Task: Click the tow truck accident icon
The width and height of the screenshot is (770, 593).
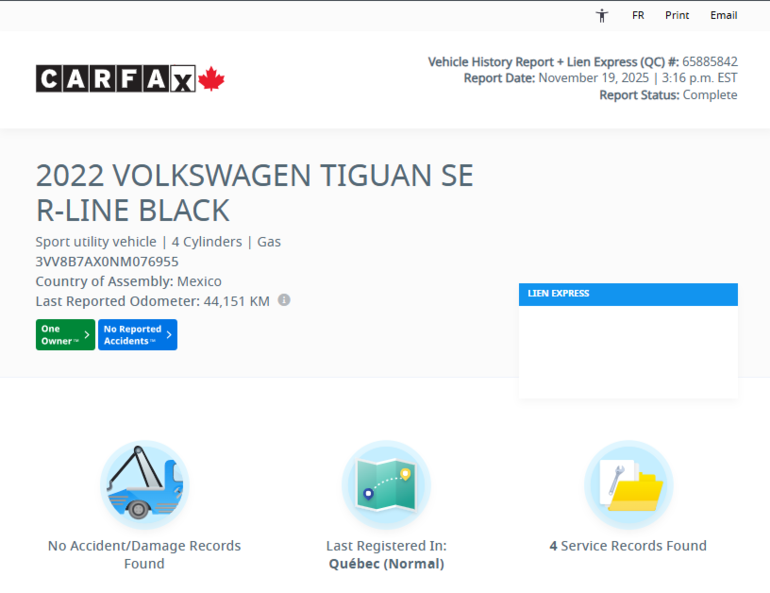Action: pyautogui.click(x=144, y=484)
